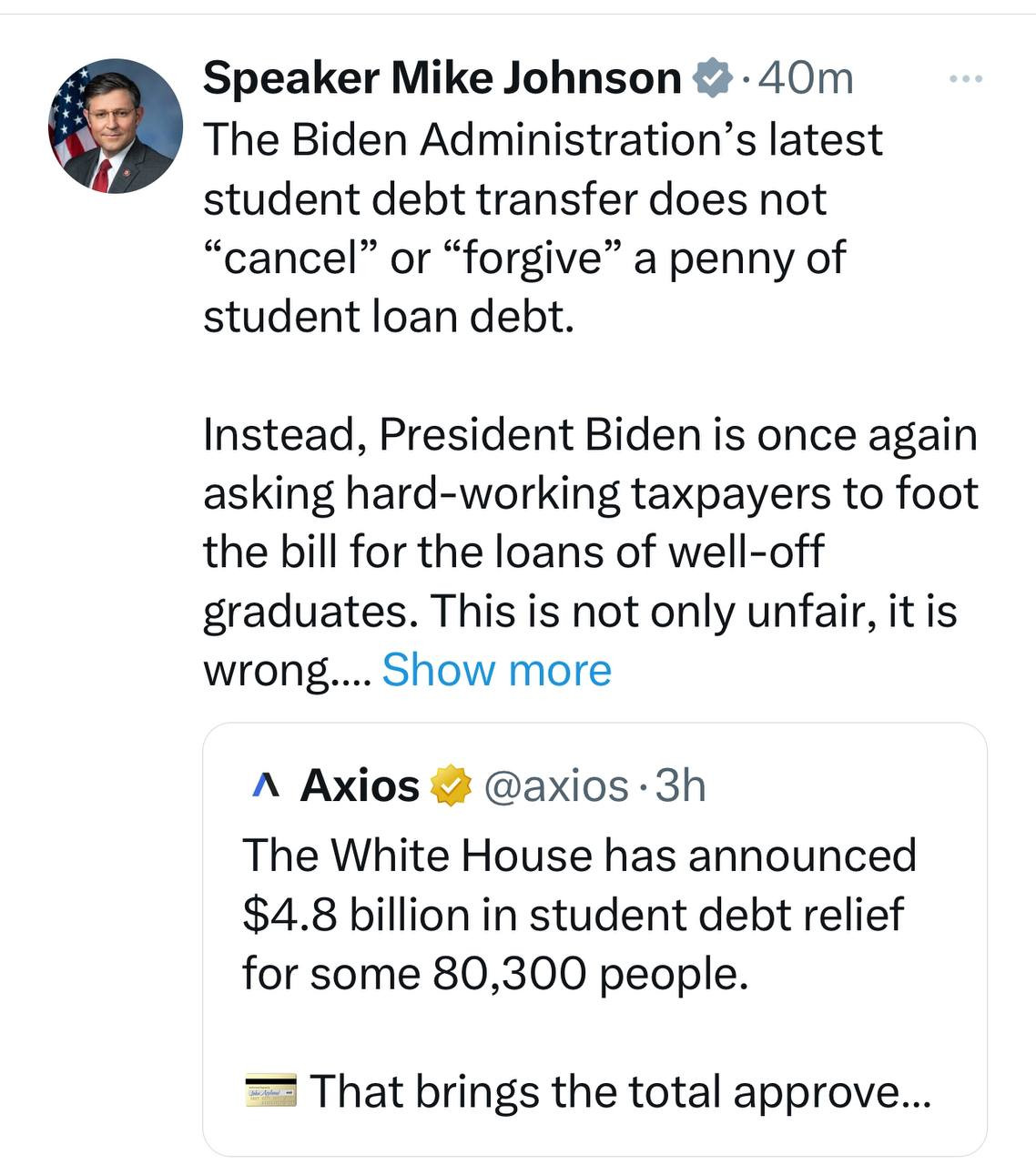
Task: Open the three-dot more options menu
Action: coord(965,79)
